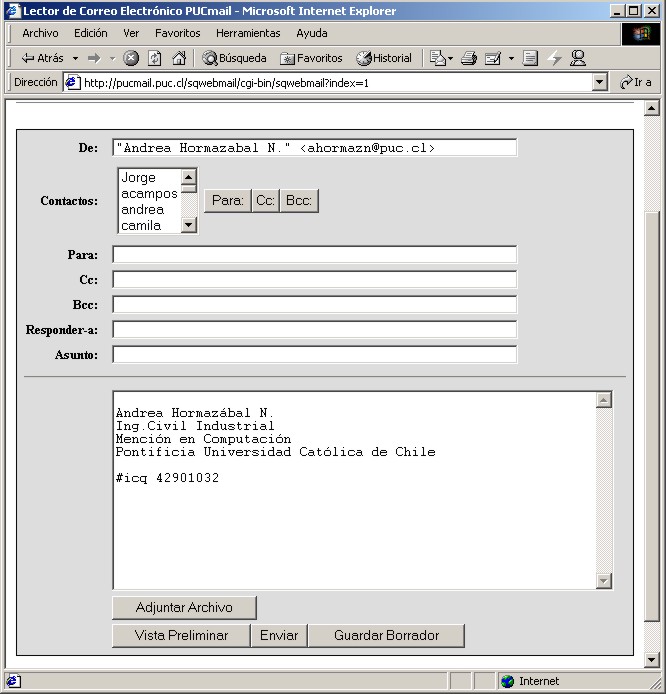The height and width of the screenshot is (694, 666).
Task: Open the Historial toolbar button
Action: [384, 58]
